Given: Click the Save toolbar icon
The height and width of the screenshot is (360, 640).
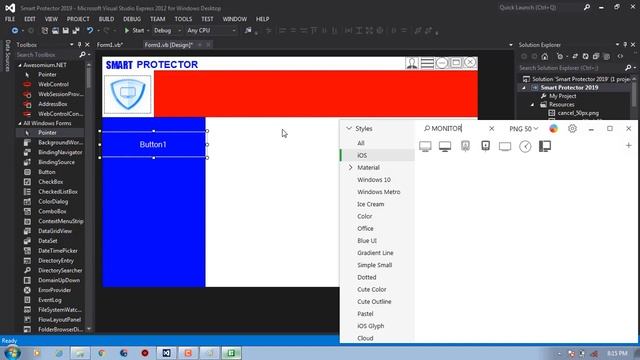Looking at the screenshot, I should pos(65,31).
